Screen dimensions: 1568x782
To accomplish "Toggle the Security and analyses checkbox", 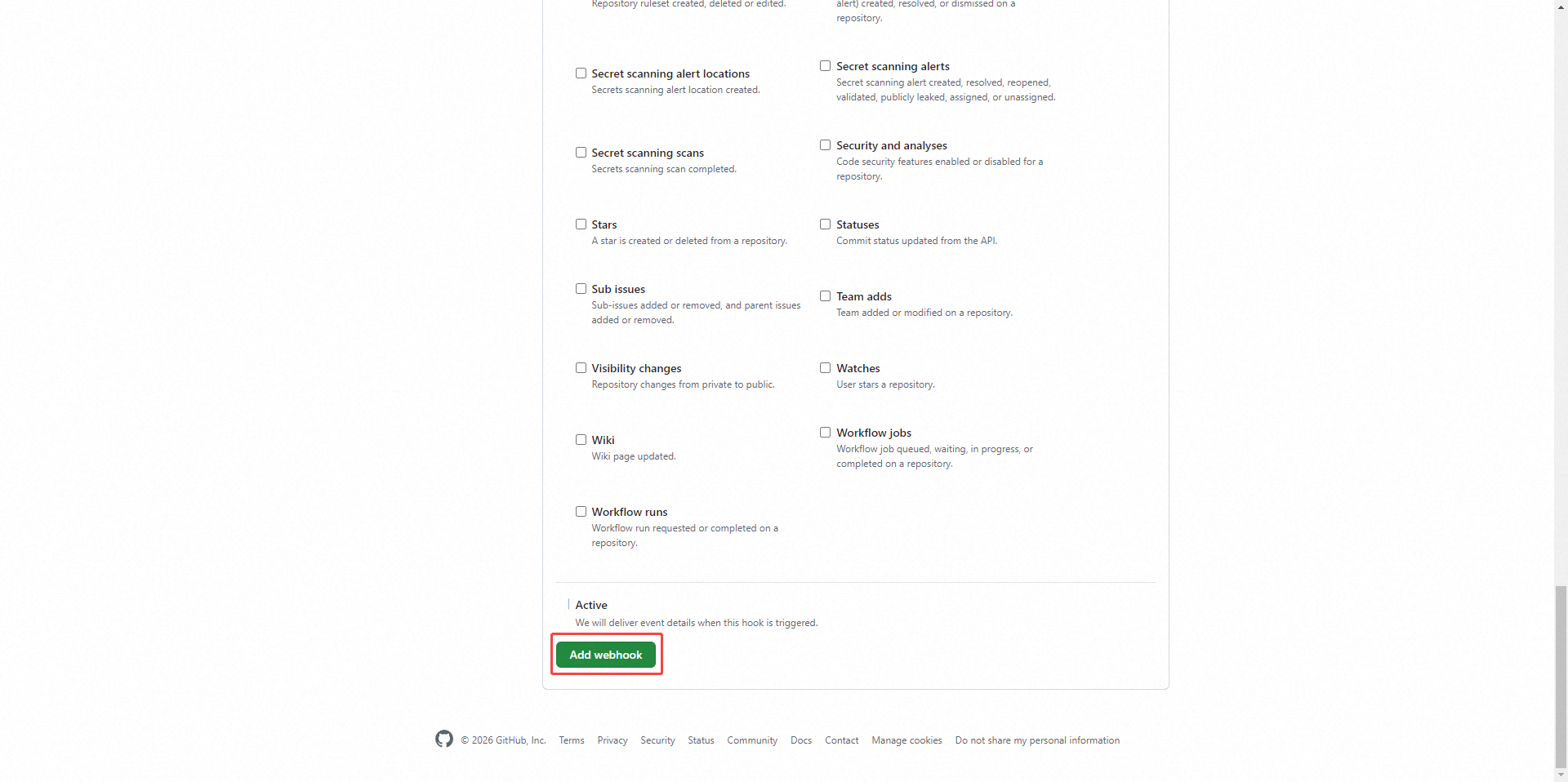I will 825,145.
